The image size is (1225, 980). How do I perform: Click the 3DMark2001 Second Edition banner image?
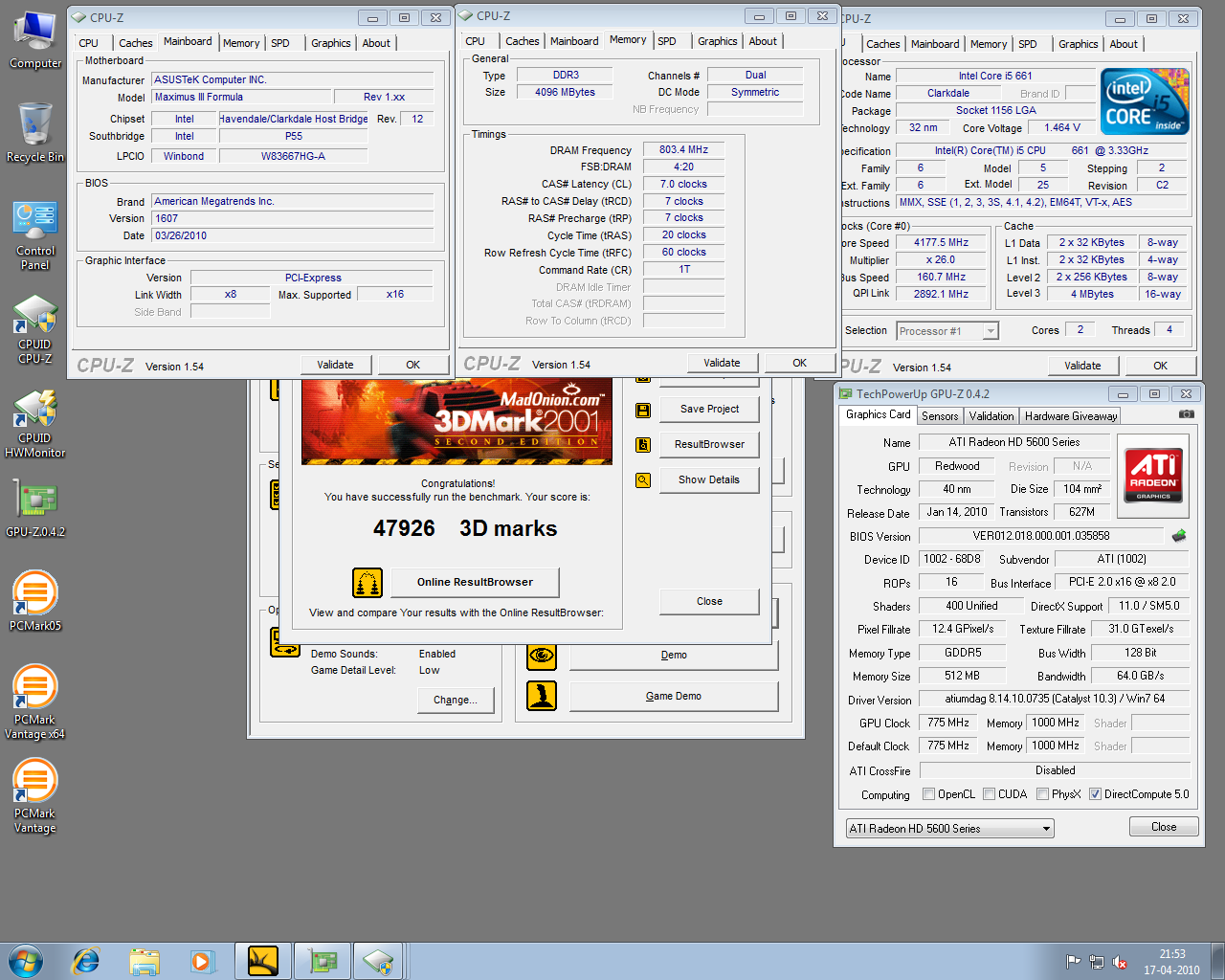click(x=457, y=422)
